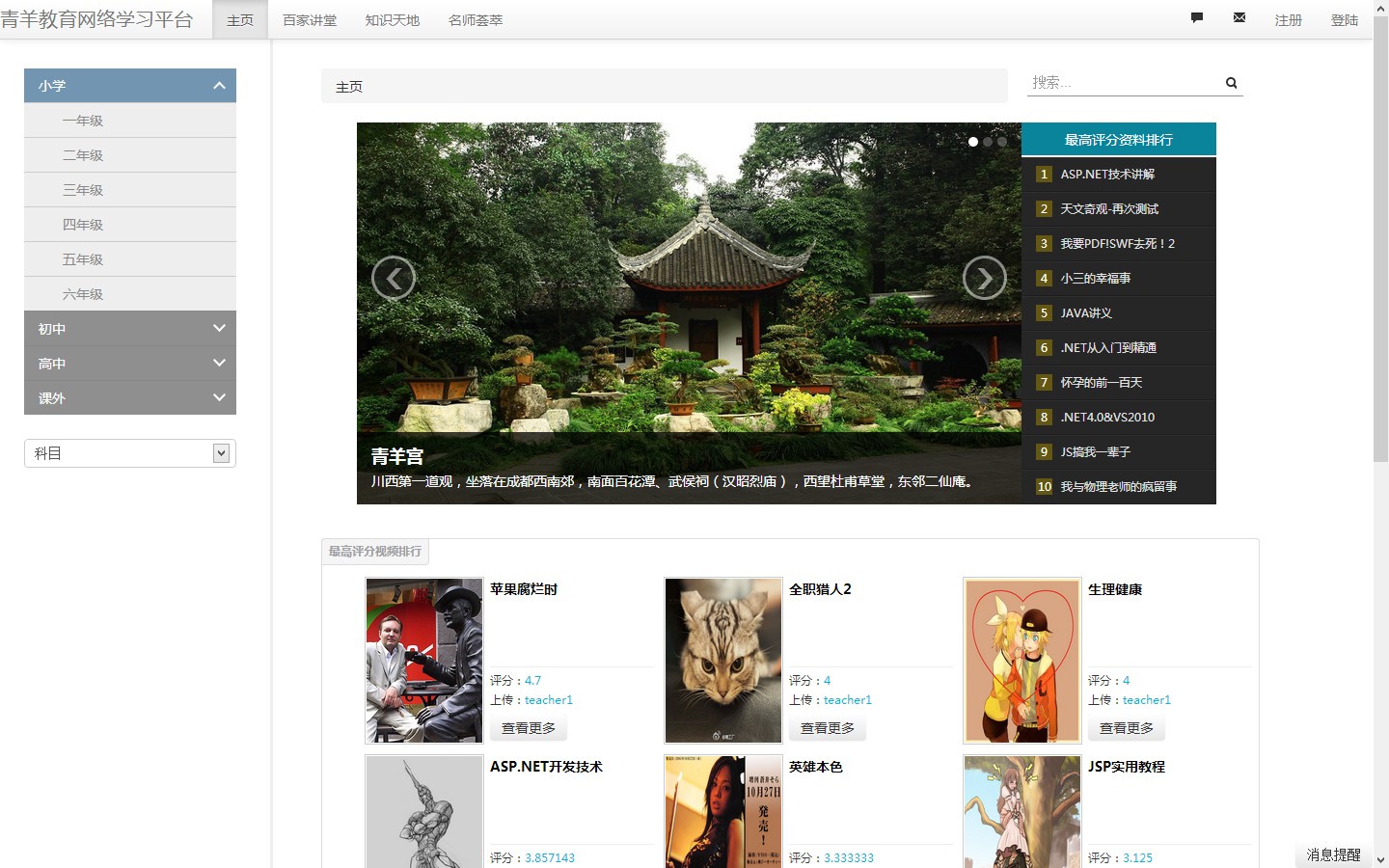This screenshot has height=868, width=1389.
Task: Click uploader teacher1 under 苹果腐烂时
Action: click(549, 700)
